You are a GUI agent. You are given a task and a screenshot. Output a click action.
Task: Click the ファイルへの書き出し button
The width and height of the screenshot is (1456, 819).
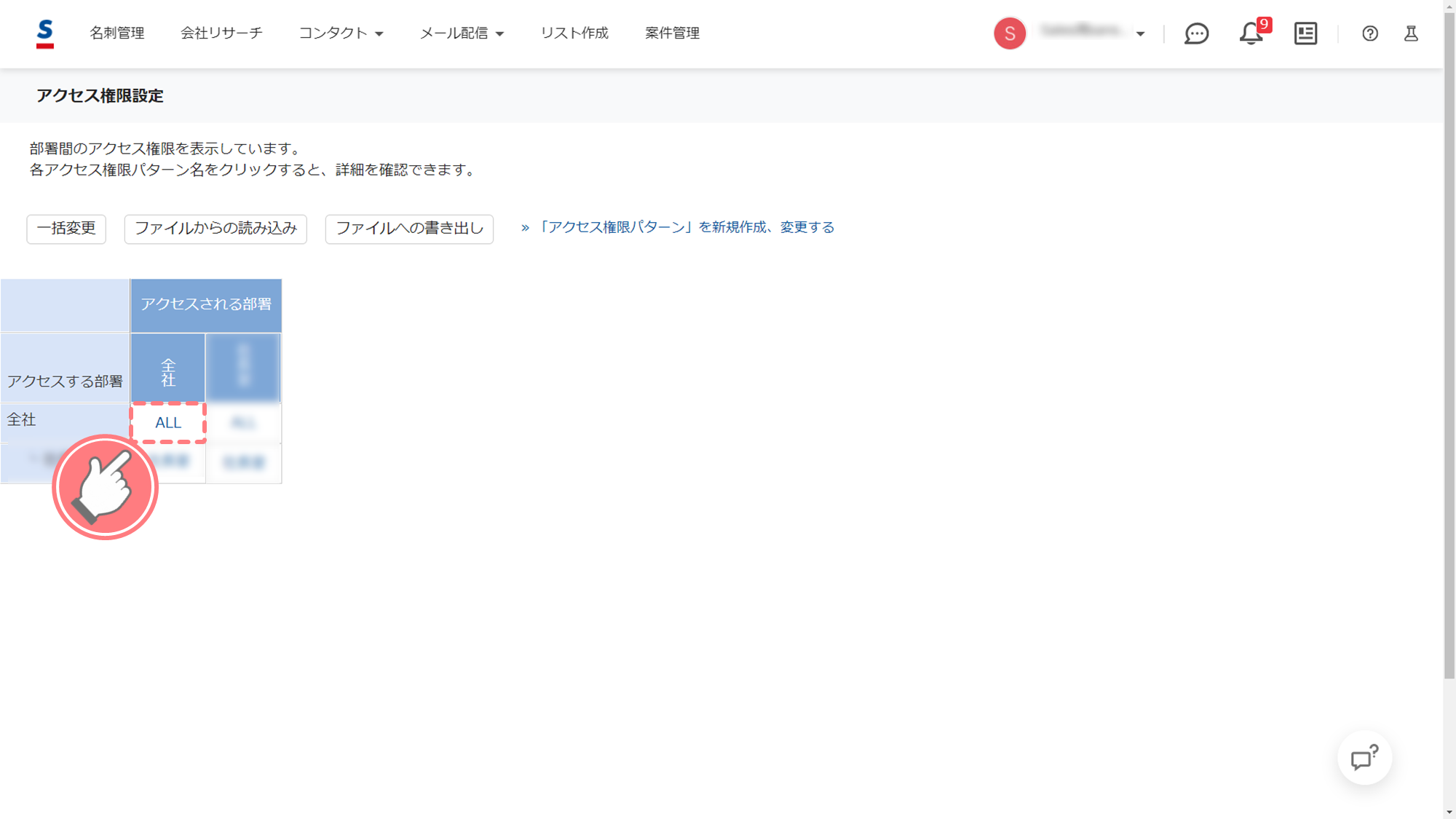pyautogui.click(x=409, y=229)
